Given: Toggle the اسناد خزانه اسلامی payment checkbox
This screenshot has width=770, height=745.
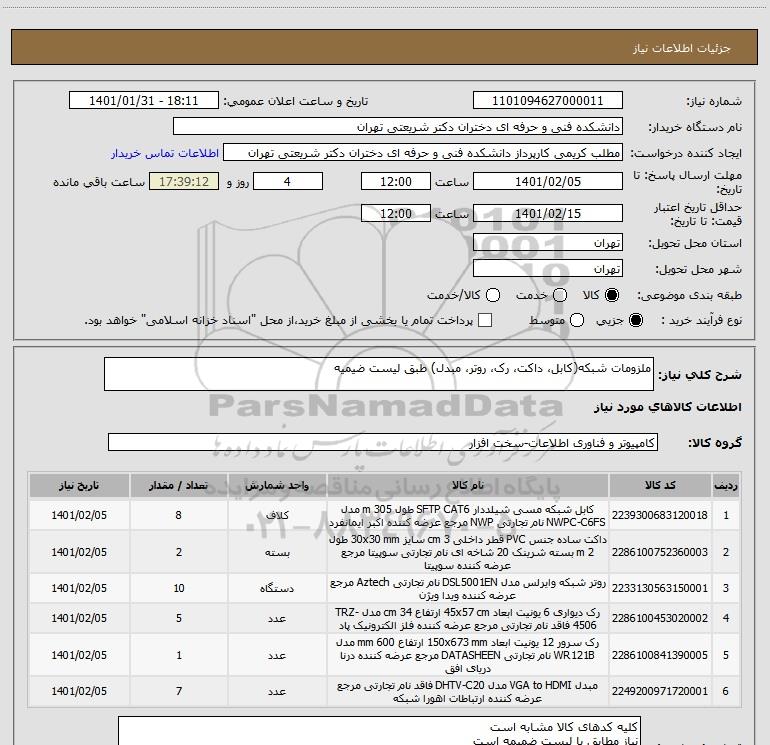Looking at the screenshot, I should [x=485, y=320].
